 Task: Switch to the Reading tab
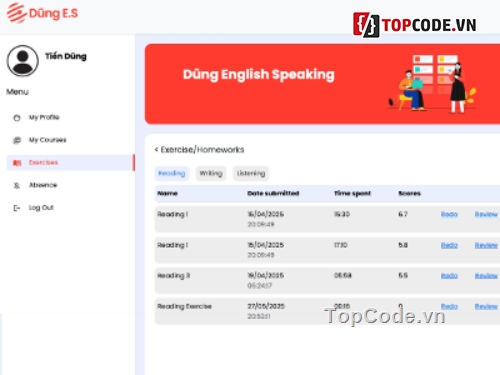tap(172, 173)
